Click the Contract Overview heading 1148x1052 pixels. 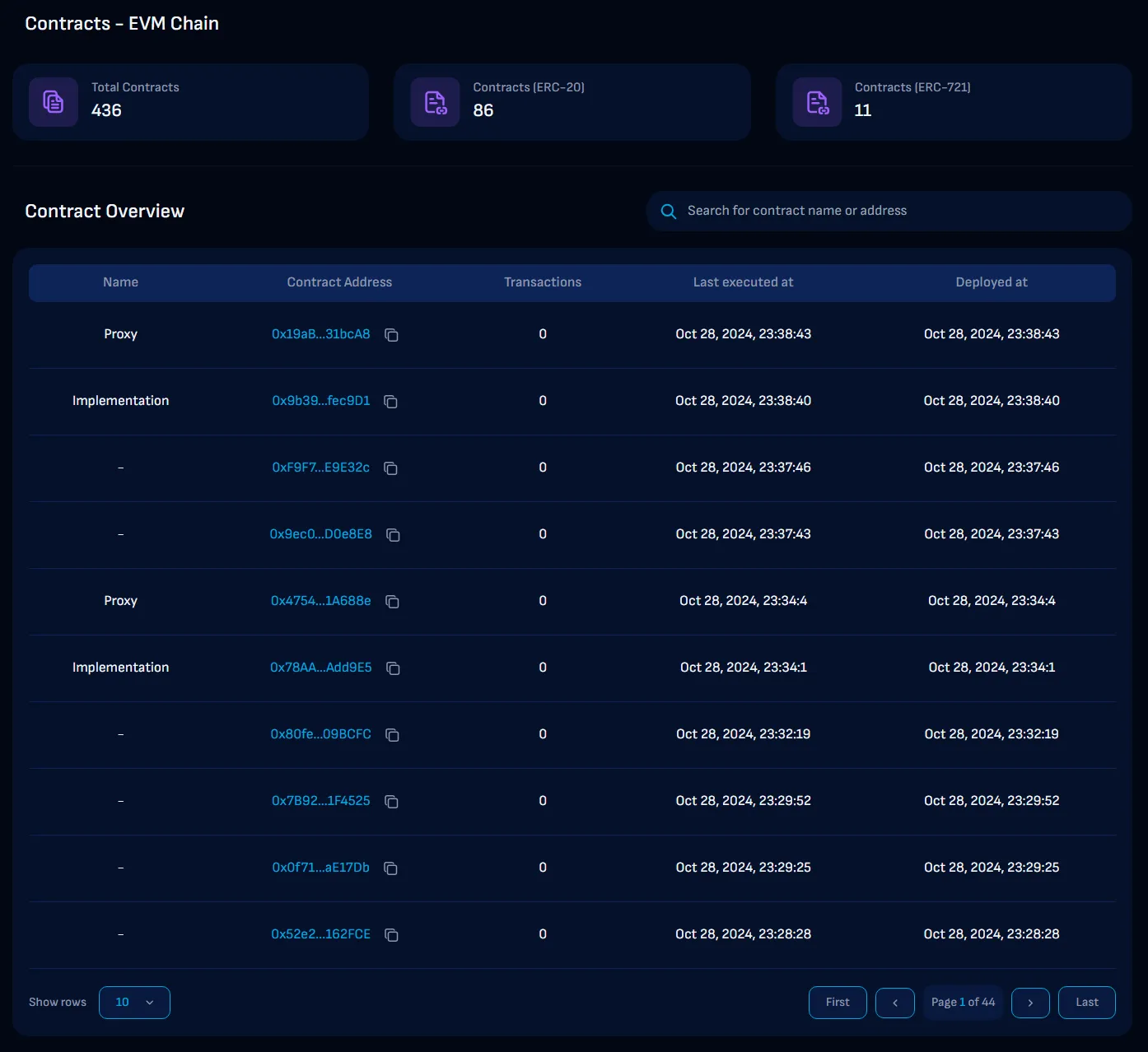105,212
